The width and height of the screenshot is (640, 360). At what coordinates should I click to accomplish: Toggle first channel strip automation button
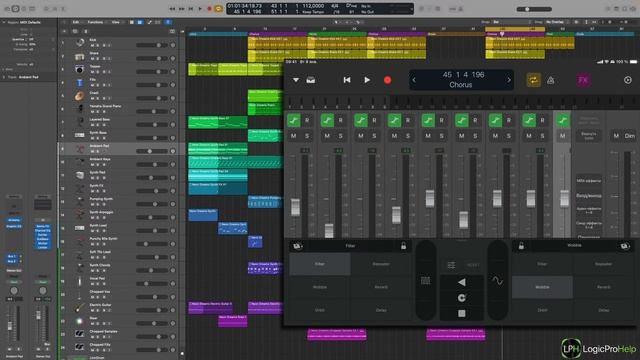[293, 120]
